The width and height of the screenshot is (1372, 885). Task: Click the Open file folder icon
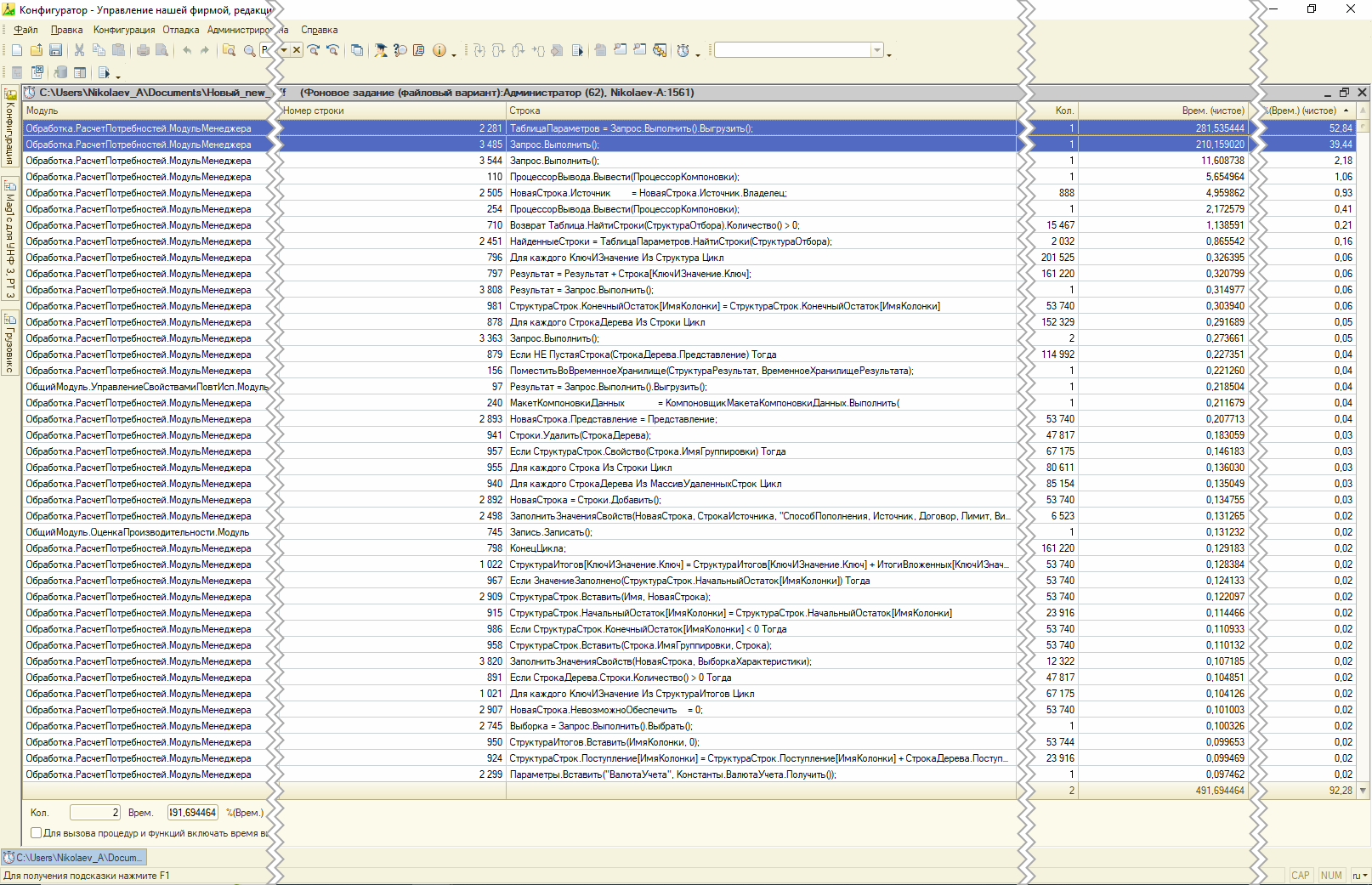pos(36,51)
